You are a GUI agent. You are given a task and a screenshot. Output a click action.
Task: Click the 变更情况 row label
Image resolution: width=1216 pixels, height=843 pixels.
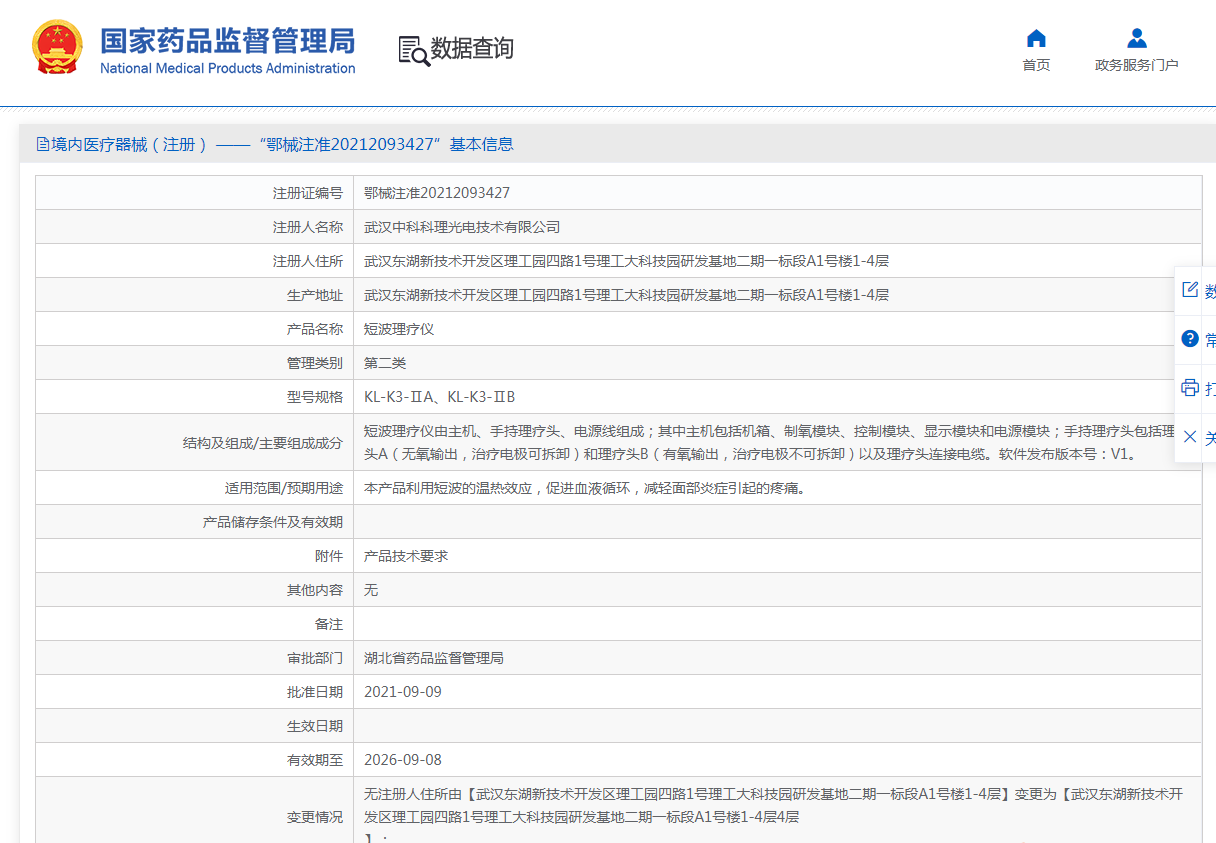click(315, 817)
